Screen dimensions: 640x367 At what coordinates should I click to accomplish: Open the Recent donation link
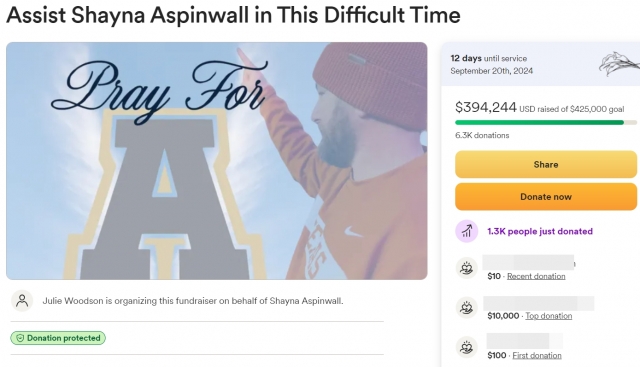click(536, 276)
